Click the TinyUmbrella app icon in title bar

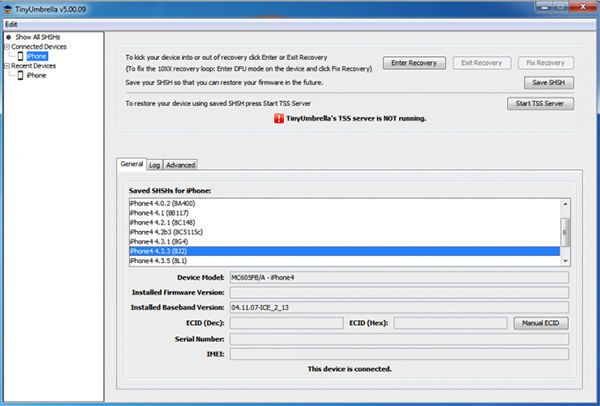8,8
